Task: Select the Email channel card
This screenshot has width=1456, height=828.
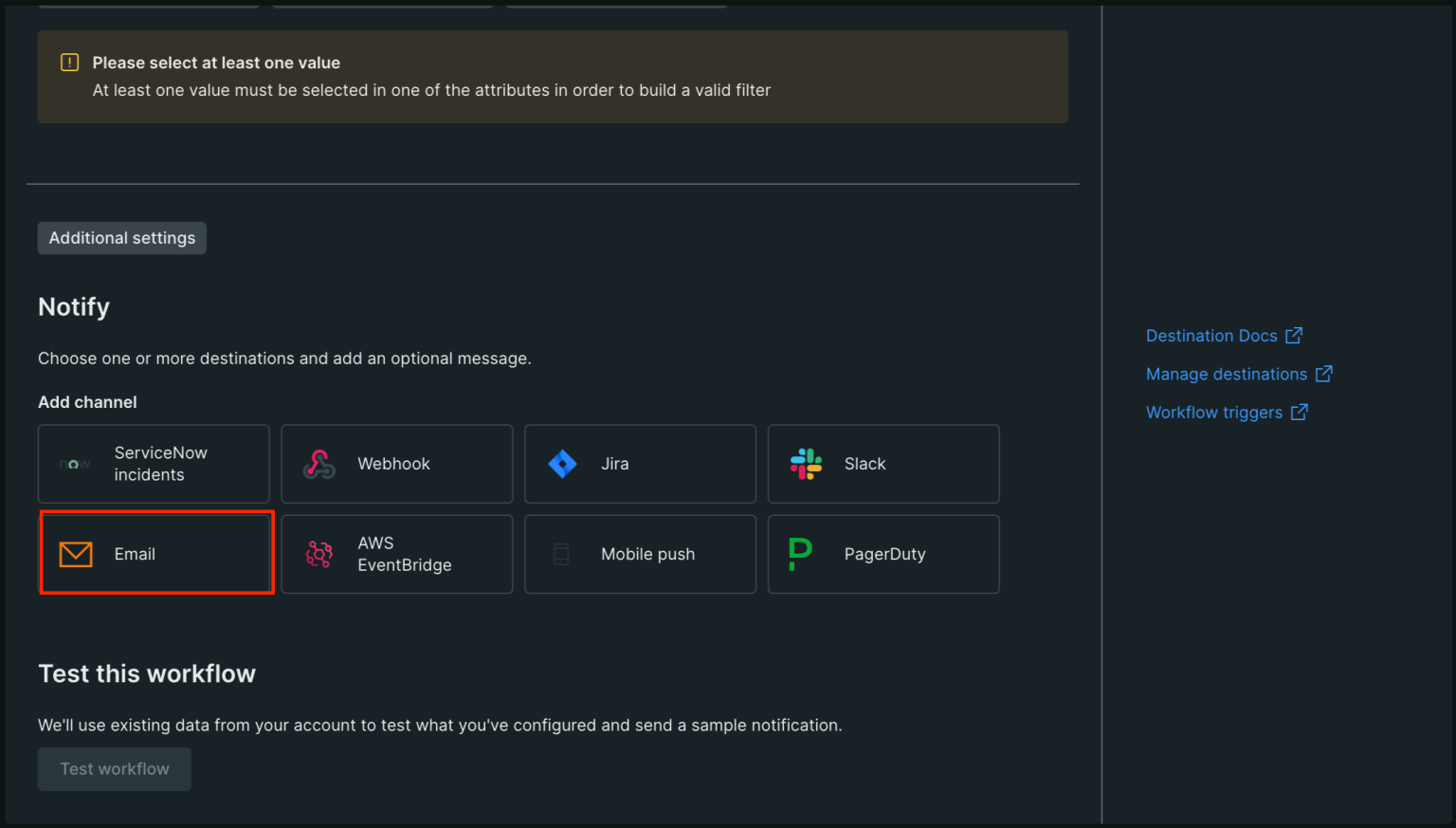Action: (x=156, y=554)
